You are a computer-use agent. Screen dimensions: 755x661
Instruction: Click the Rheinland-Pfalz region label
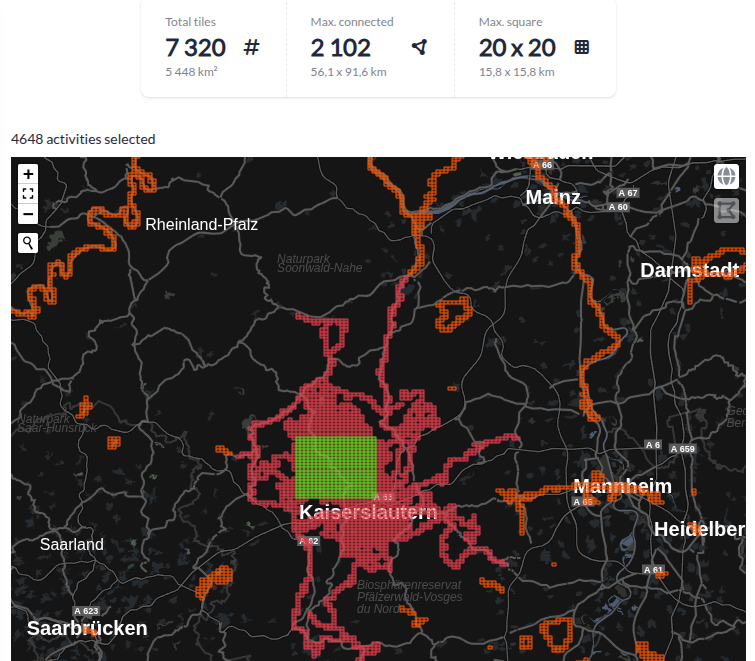[201, 224]
